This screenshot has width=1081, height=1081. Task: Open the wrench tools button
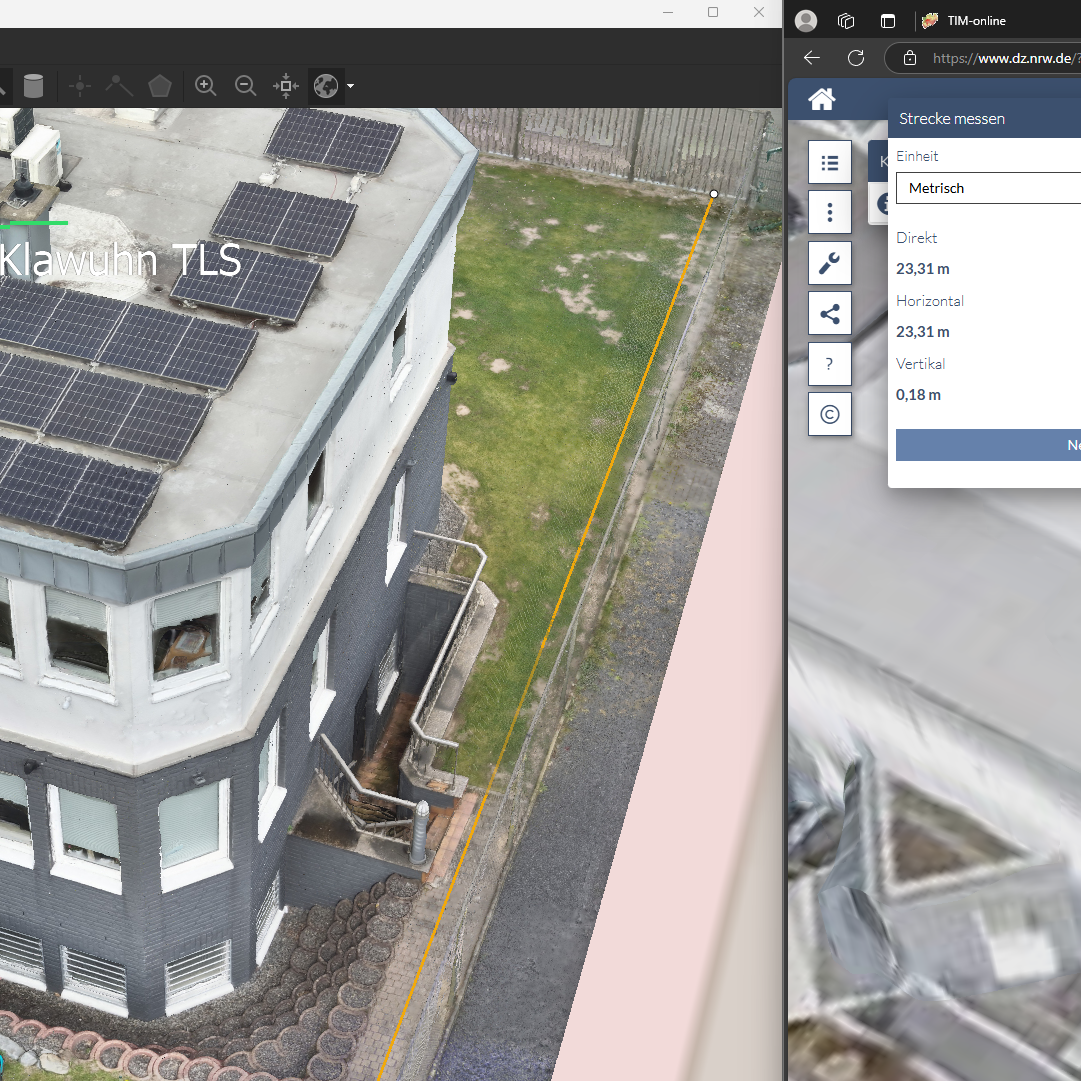[x=830, y=263]
